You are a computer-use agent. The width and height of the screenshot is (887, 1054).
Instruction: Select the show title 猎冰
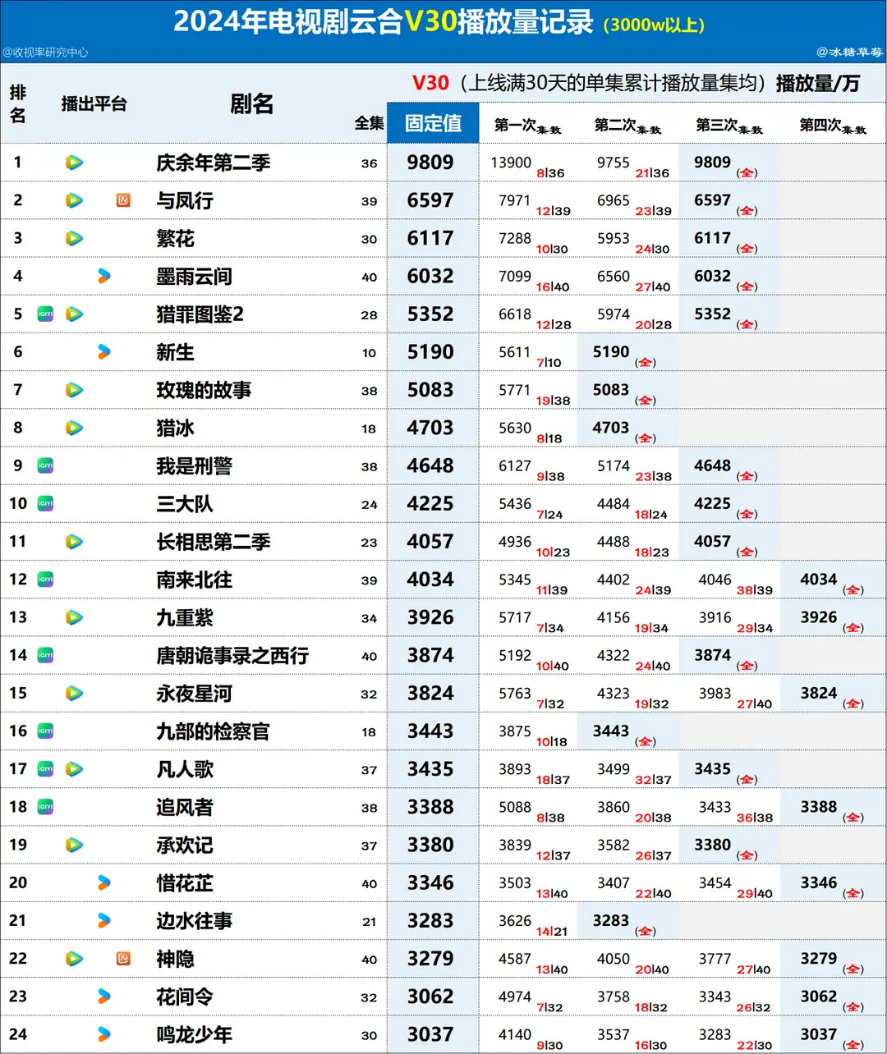[175, 428]
